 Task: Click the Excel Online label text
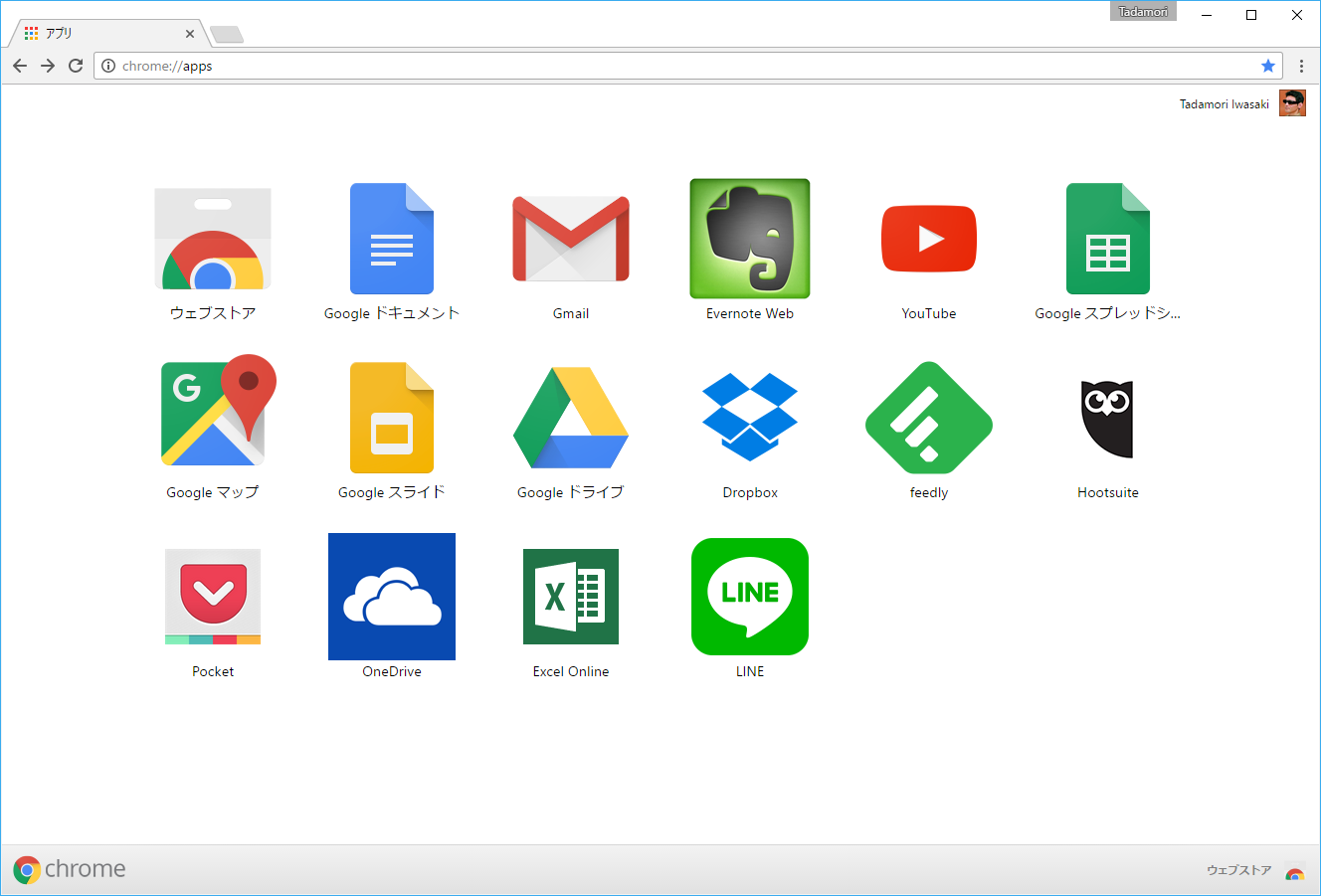(571, 671)
